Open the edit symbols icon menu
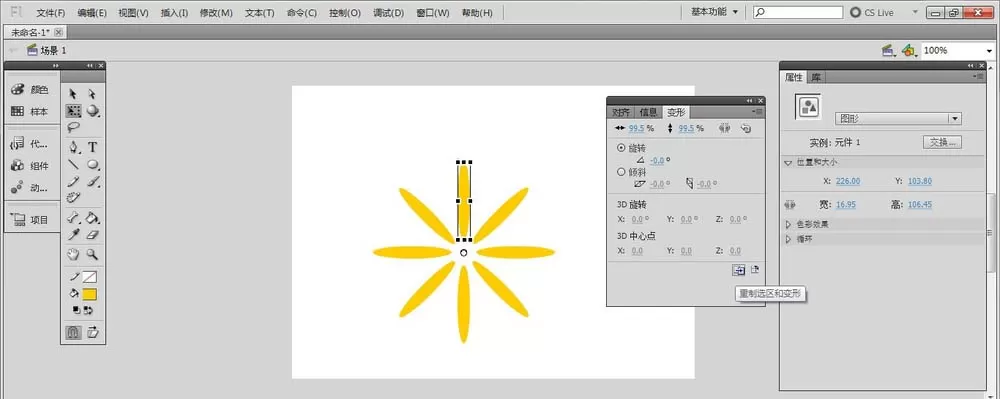This screenshot has width=1000, height=399. tap(909, 50)
